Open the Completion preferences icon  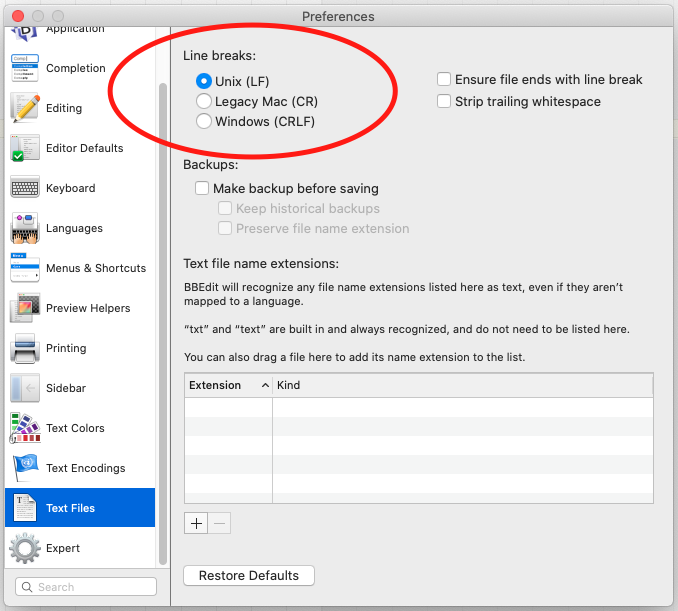pyautogui.click(x=25, y=68)
